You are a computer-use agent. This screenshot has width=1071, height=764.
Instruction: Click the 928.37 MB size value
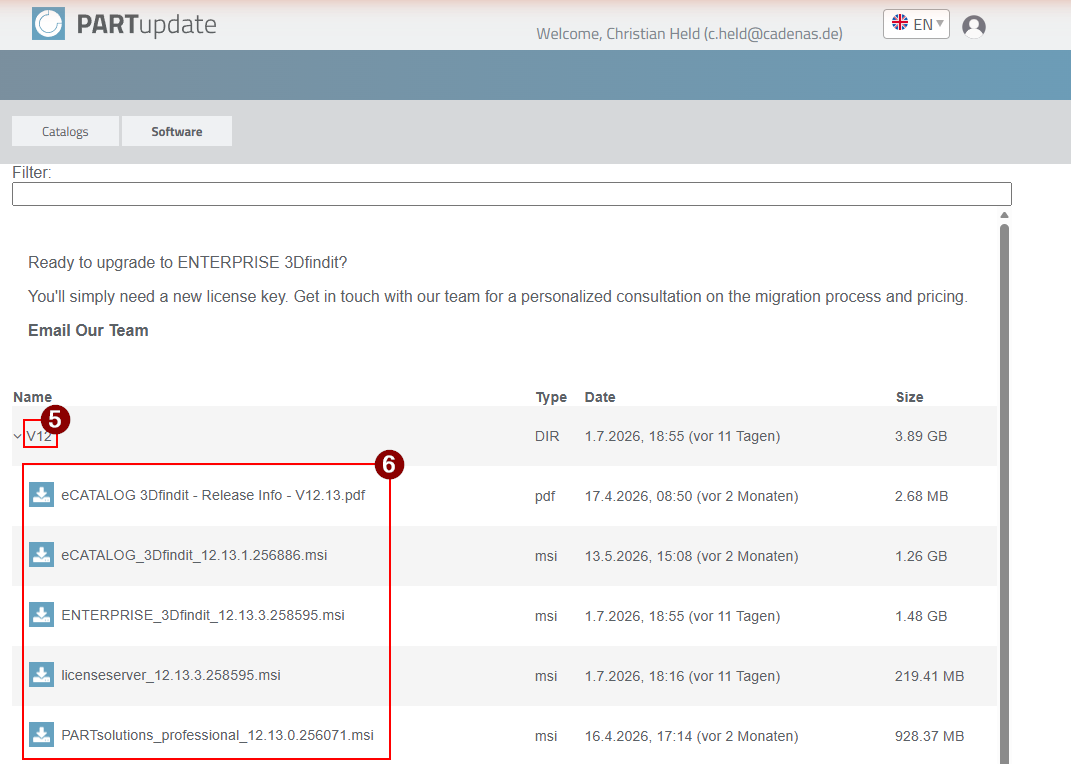point(930,737)
